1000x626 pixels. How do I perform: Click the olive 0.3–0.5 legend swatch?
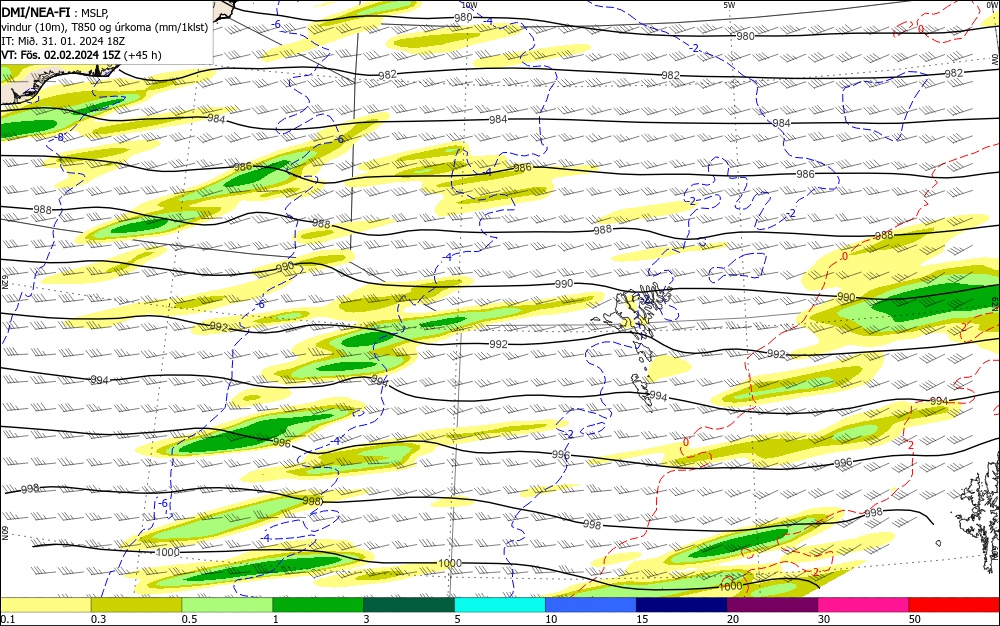[x=136, y=605]
